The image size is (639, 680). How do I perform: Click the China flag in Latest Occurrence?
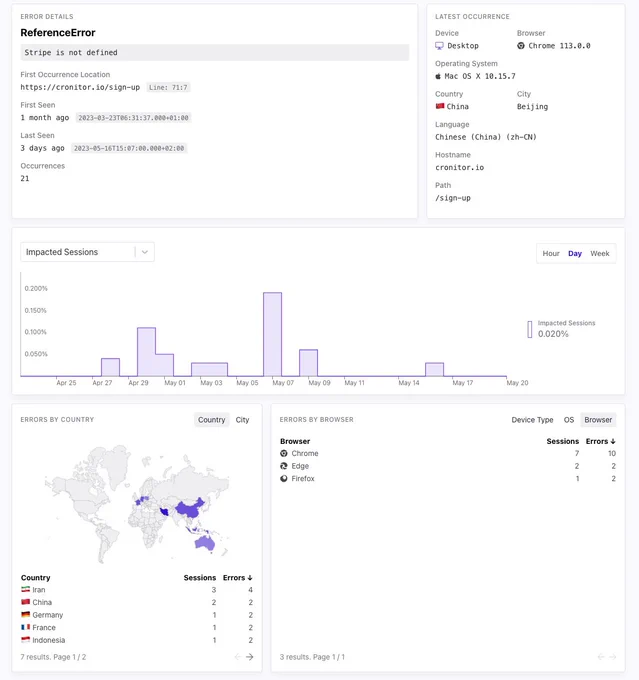440,106
